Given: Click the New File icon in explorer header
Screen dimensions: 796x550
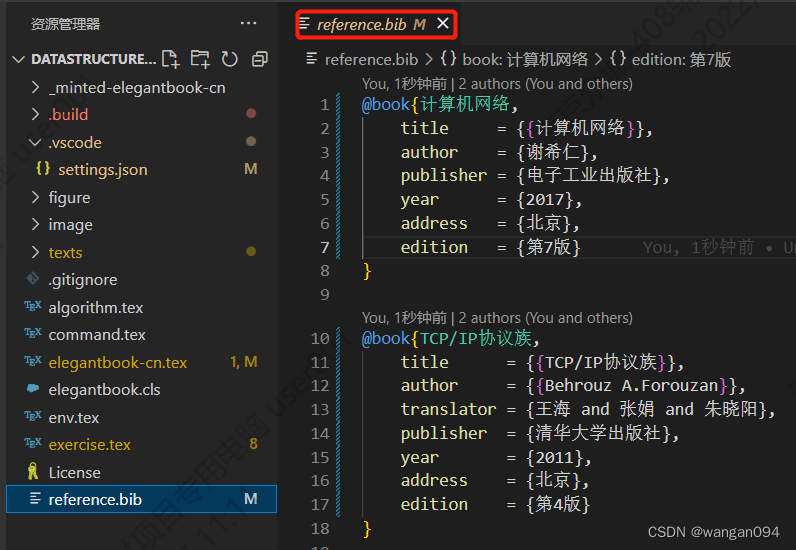Looking at the screenshot, I should tap(171, 59).
